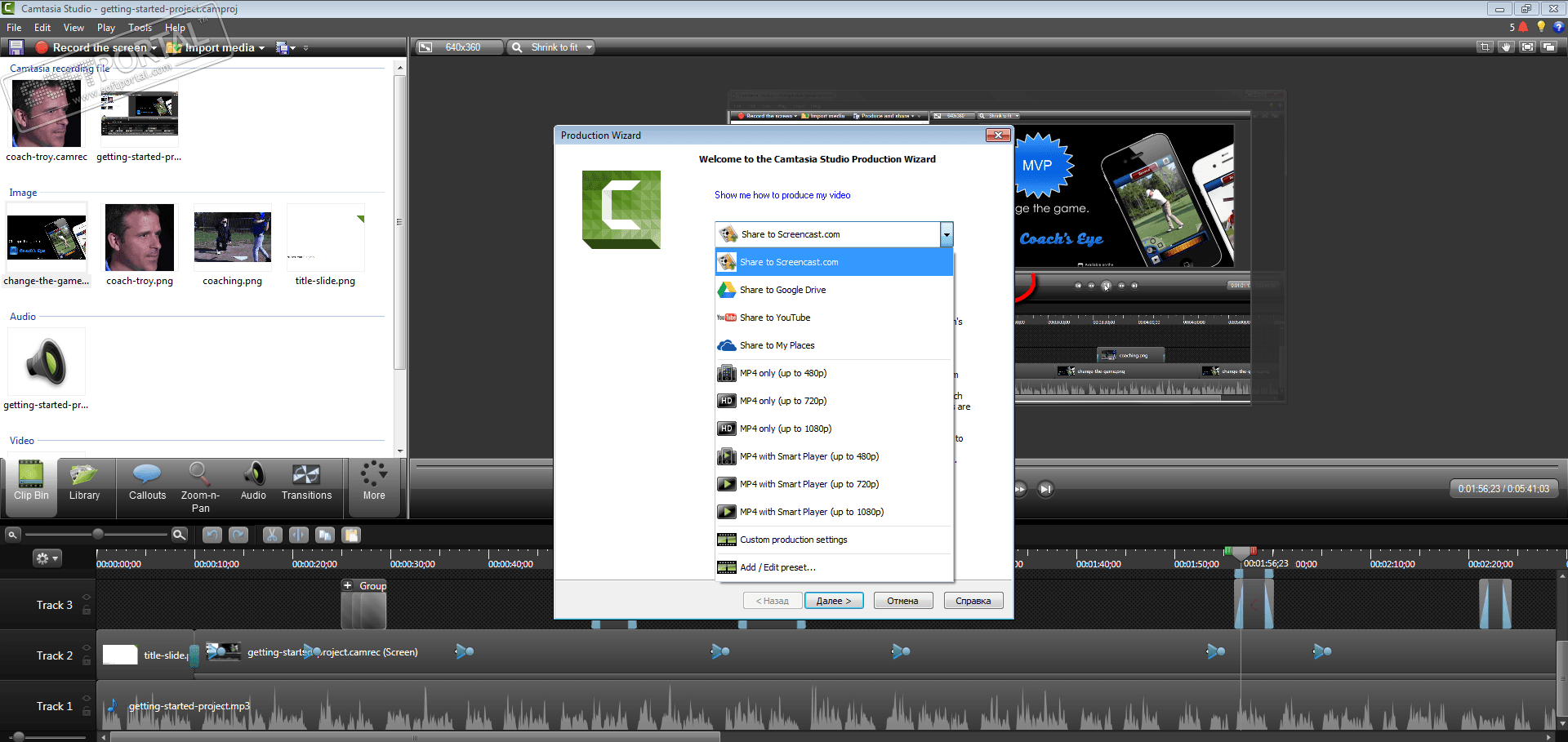Viewport: 1568px width, 742px height.
Task: Click the Import media button
Action: 212,47
